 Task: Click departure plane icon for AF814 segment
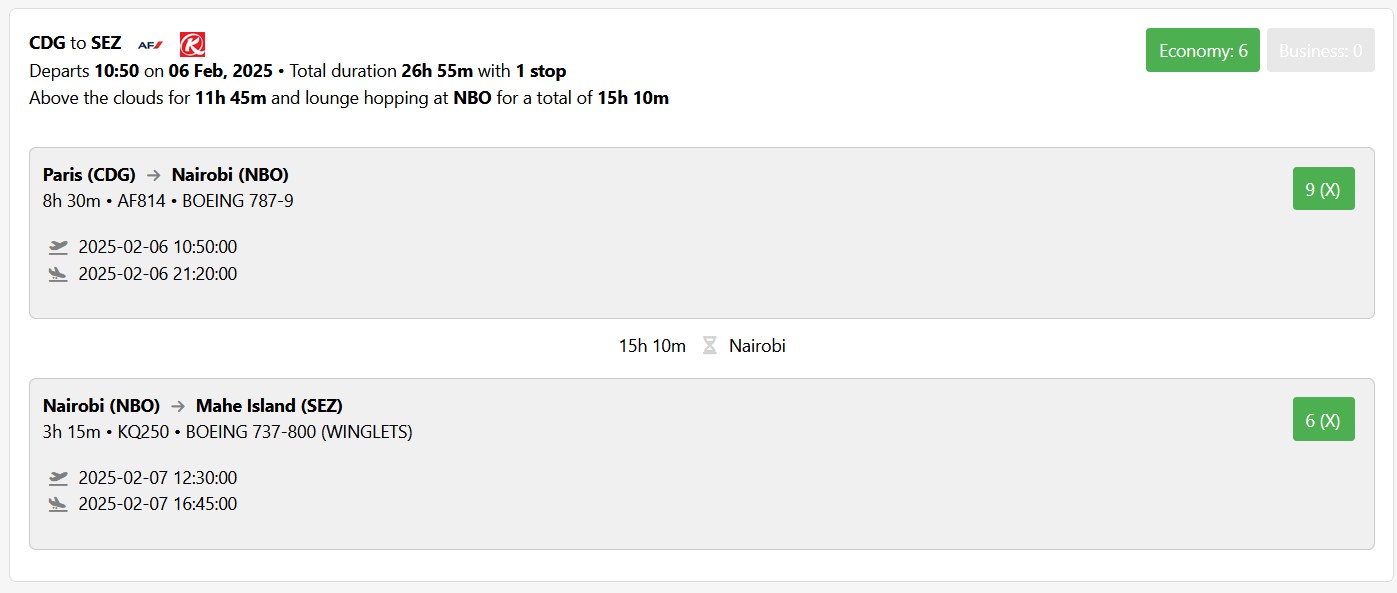pyautogui.click(x=58, y=247)
